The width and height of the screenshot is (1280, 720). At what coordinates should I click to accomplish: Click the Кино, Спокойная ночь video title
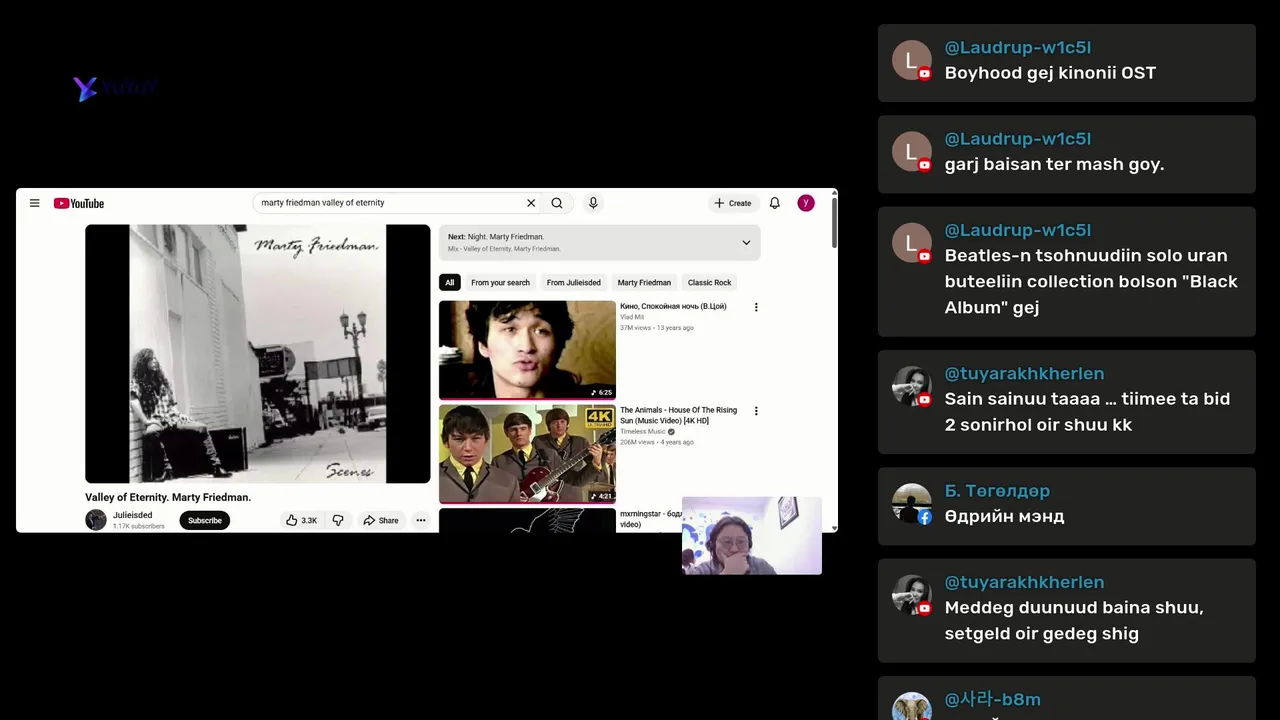pyautogui.click(x=673, y=306)
